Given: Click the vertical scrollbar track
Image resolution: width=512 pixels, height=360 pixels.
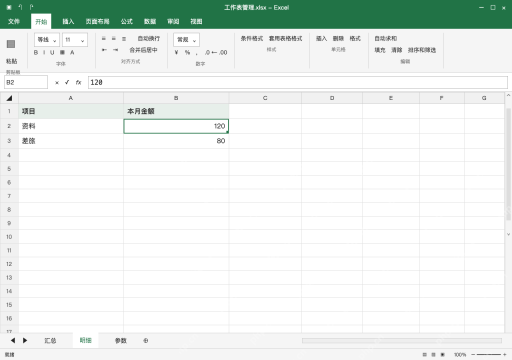Looking at the screenshot, I should pyautogui.click(x=508, y=164).
